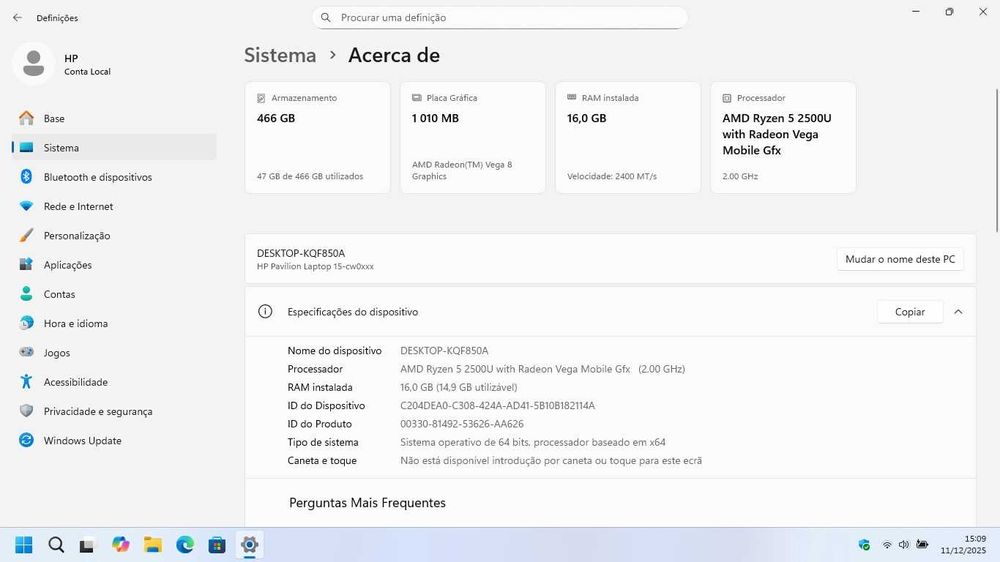Click the Base home icon
This screenshot has height=562, width=1000.
coord(26,118)
